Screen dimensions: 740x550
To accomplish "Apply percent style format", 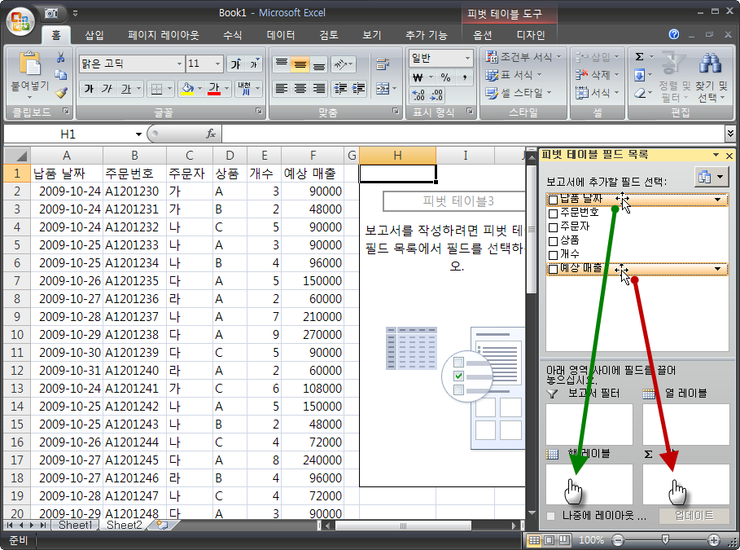I will click(446, 77).
